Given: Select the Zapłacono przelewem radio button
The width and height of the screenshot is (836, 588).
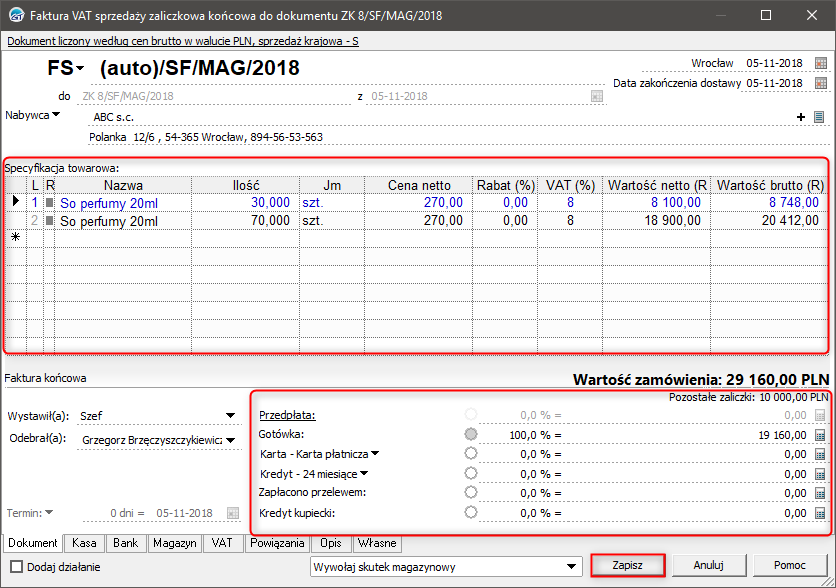Looking at the screenshot, I should point(471,493).
